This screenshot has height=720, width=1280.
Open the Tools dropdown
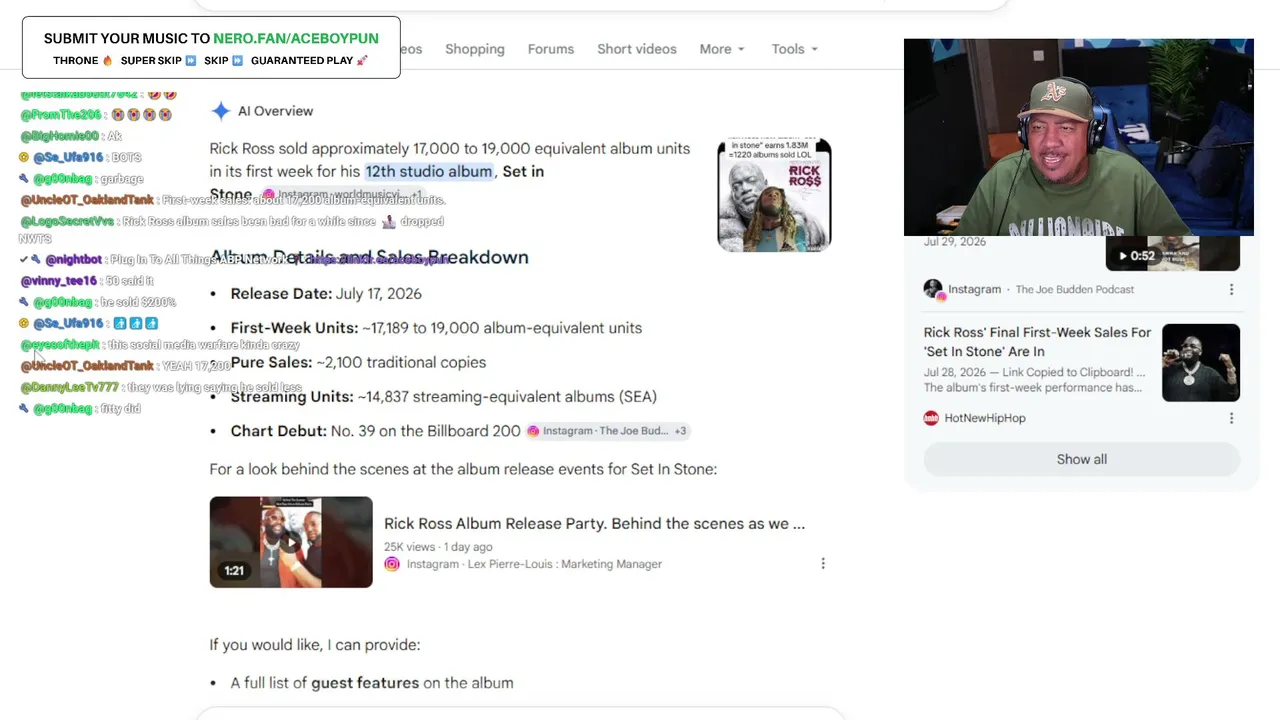(x=794, y=49)
